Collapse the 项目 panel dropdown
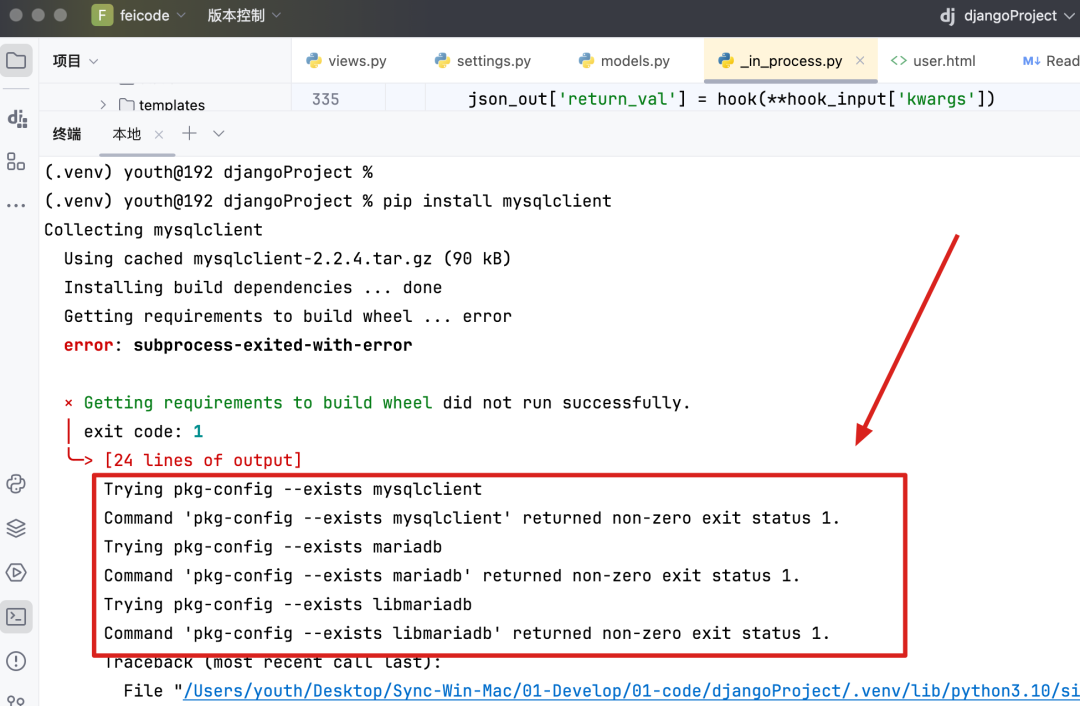The width and height of the screenshot is (1080, 706). (x=91, y=60)
